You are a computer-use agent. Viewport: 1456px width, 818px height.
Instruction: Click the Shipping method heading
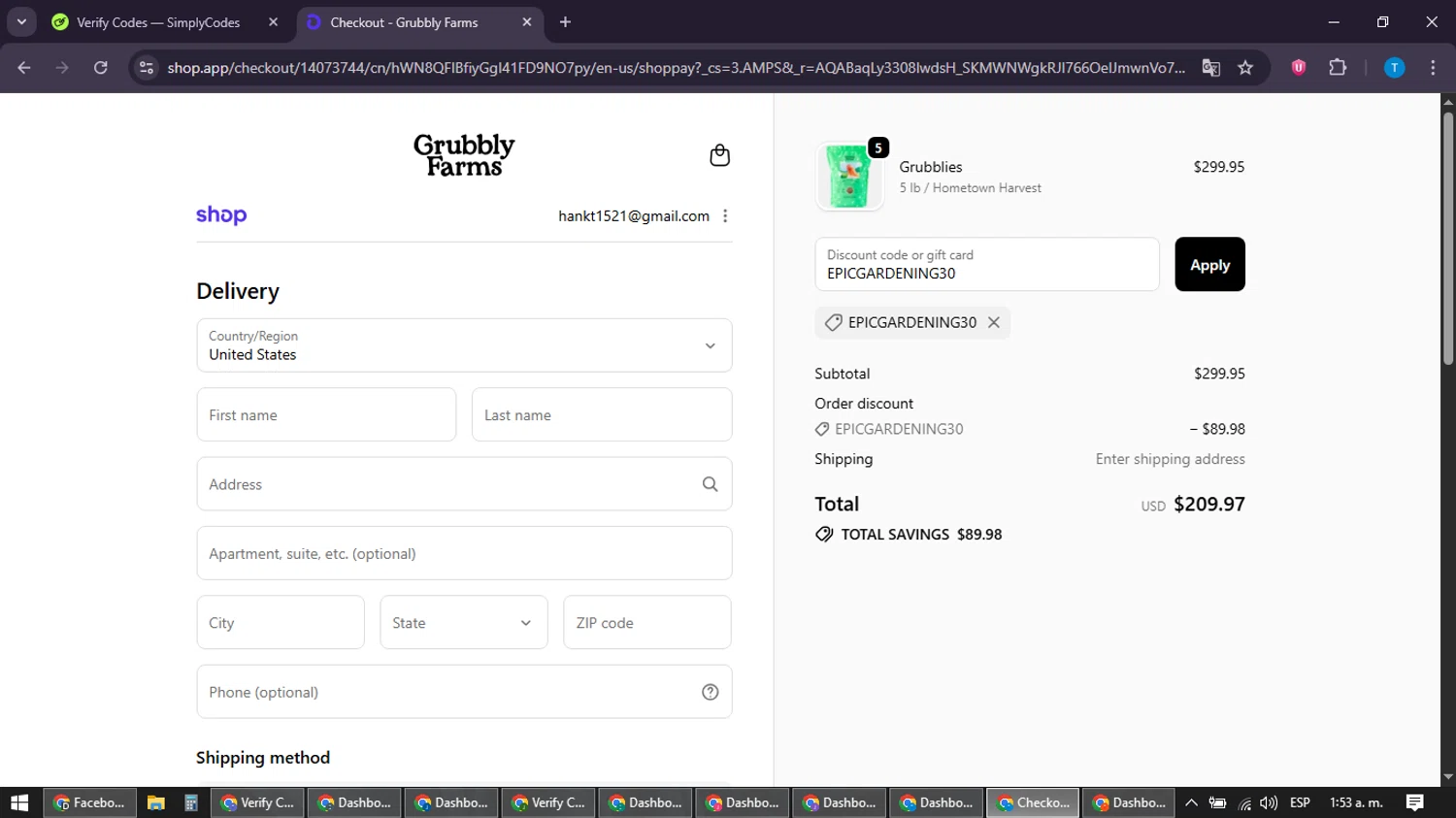tap(263, 758)
